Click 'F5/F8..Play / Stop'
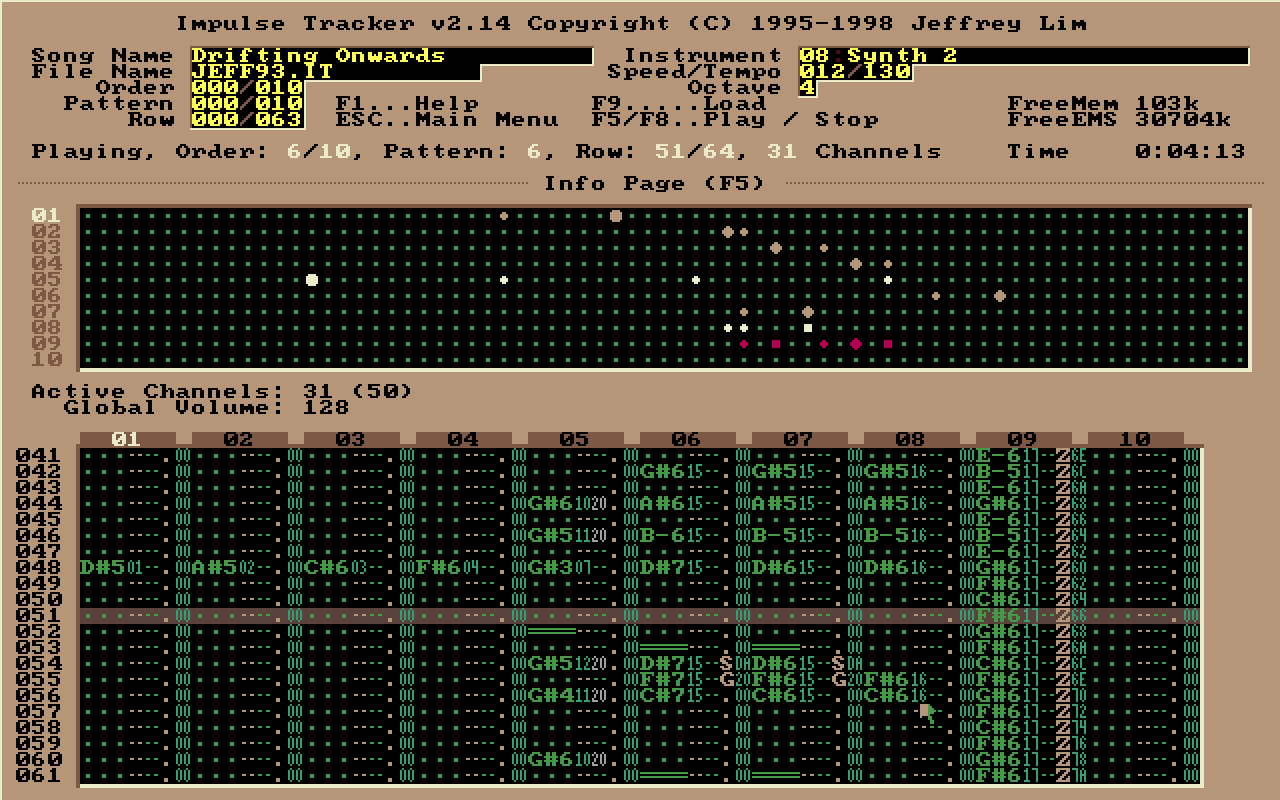 tap(735, 120)
